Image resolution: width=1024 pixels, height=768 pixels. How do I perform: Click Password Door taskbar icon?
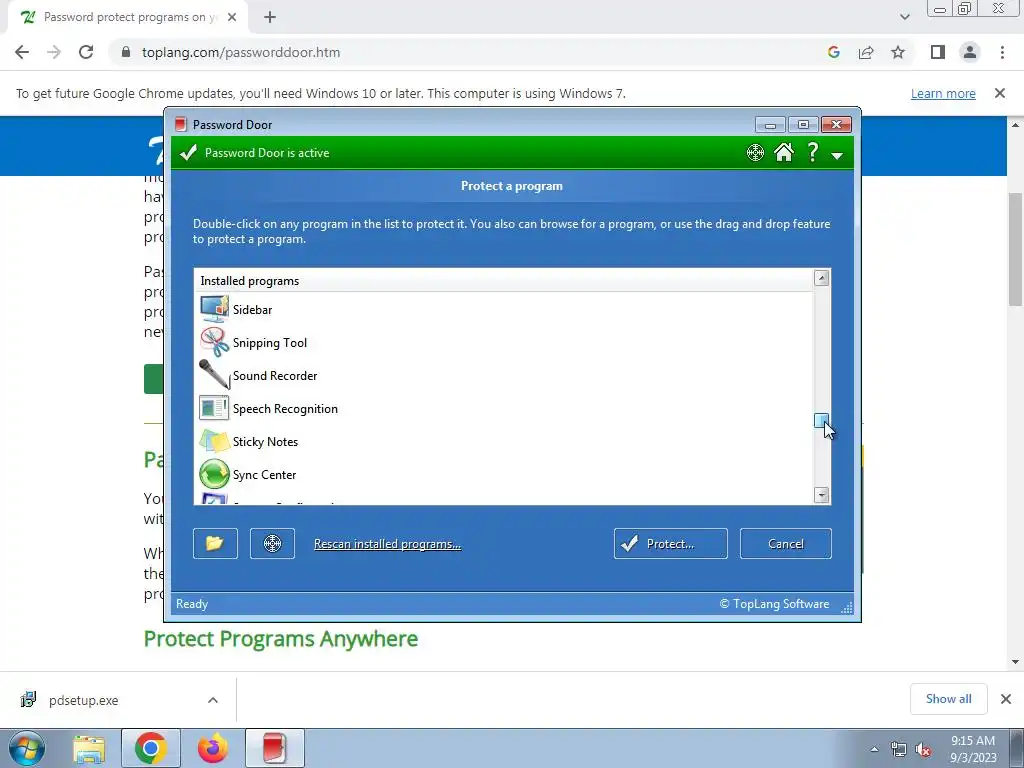click(274, 748)
